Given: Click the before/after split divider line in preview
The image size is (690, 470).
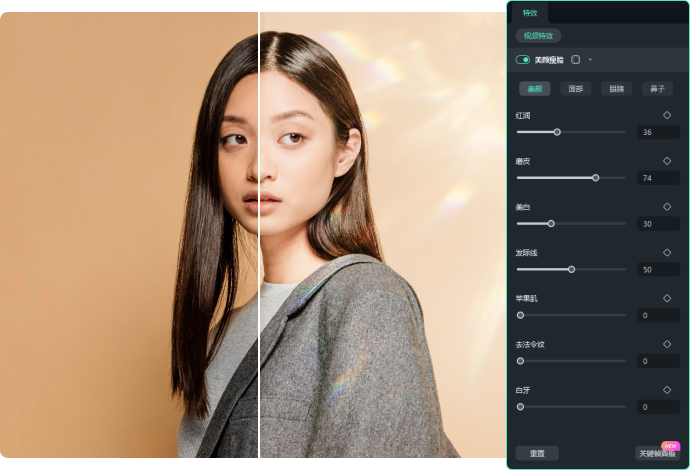Looking at the screenshot, I should tap(259, 235).
